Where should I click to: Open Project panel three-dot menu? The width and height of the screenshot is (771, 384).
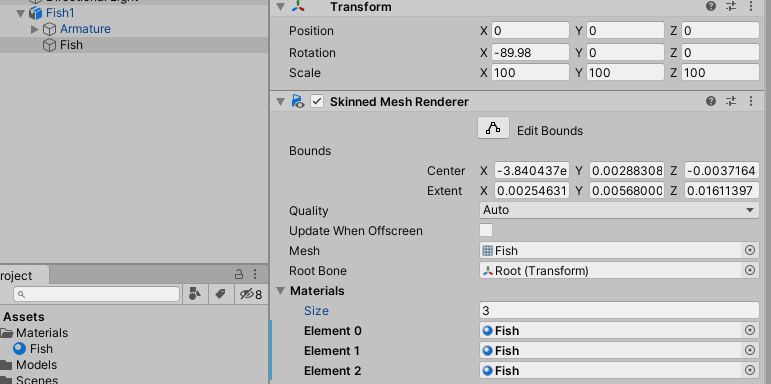(255, 274)
